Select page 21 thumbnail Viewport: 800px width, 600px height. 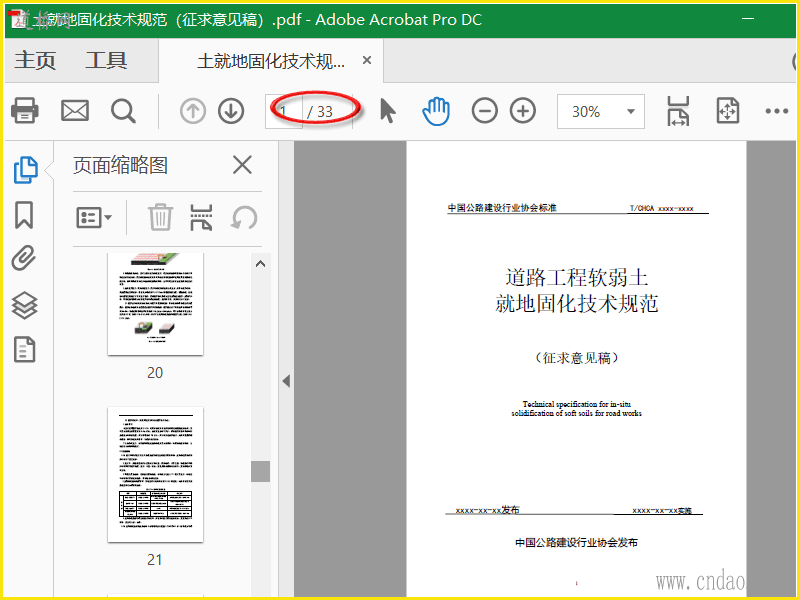coord(155,474)
